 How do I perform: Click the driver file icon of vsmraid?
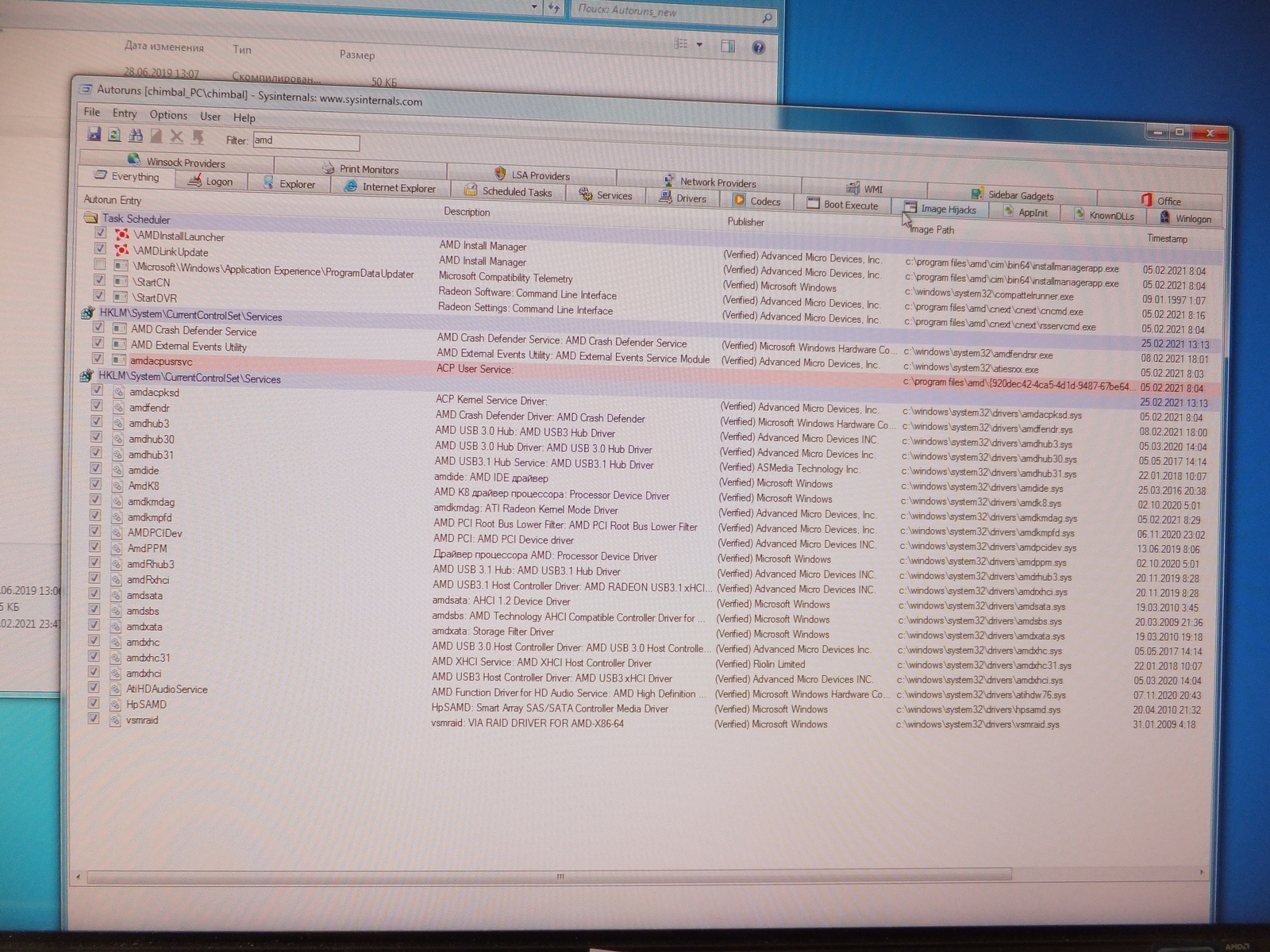(x=115, y=719)
